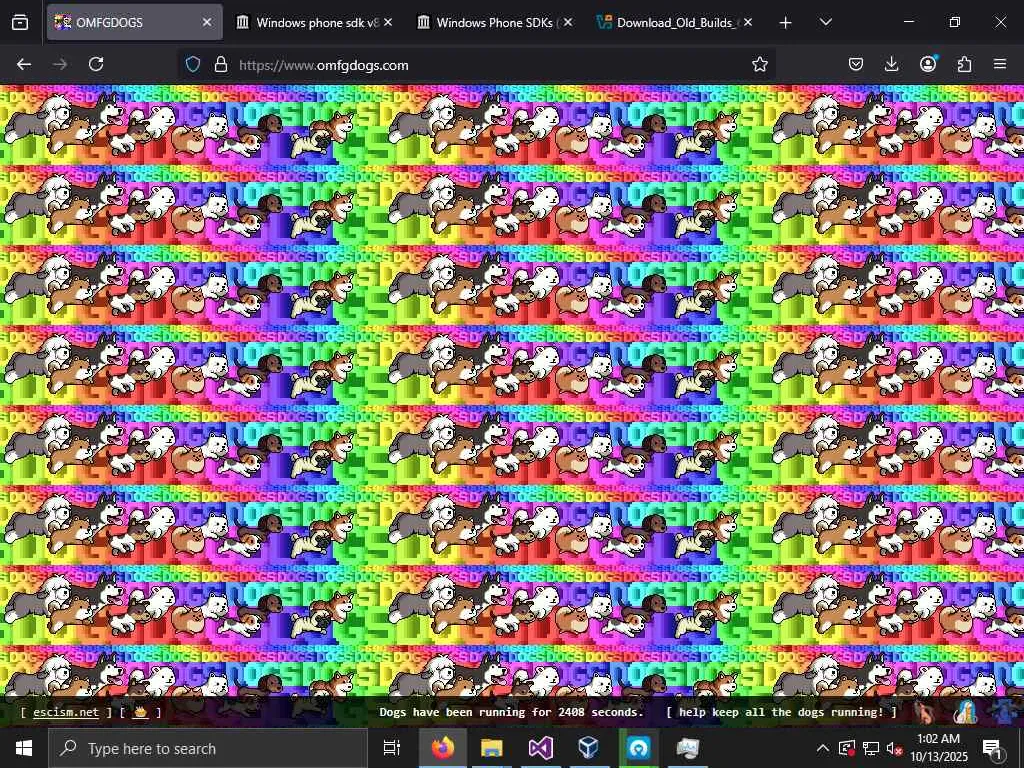The image size is (1024, 768).
Task: Open Task View on the taskbar
Action: (x=392, y=748)
